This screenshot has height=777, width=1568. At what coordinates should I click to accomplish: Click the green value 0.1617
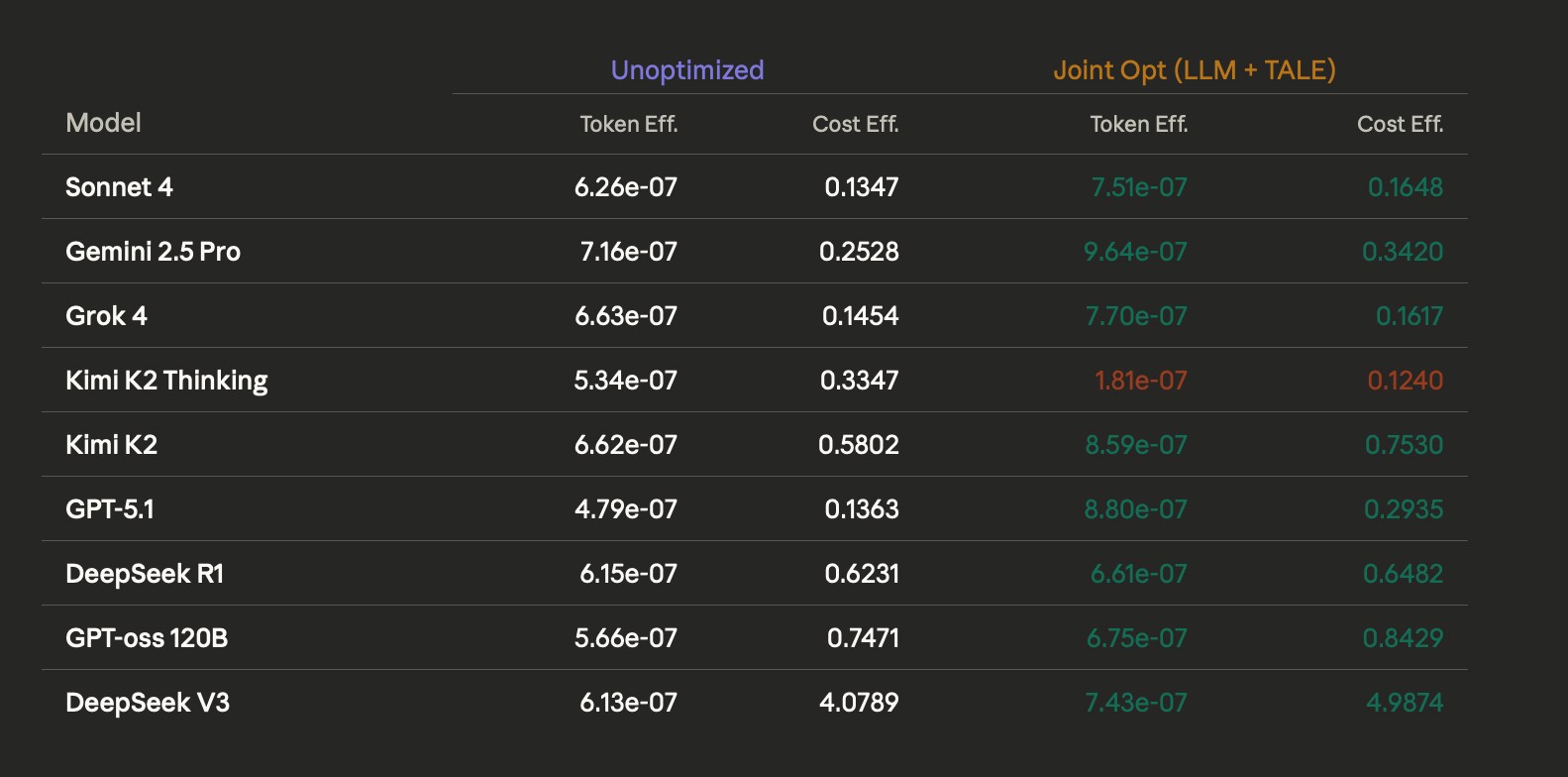pyautogui.click(x=1410, y=316)
